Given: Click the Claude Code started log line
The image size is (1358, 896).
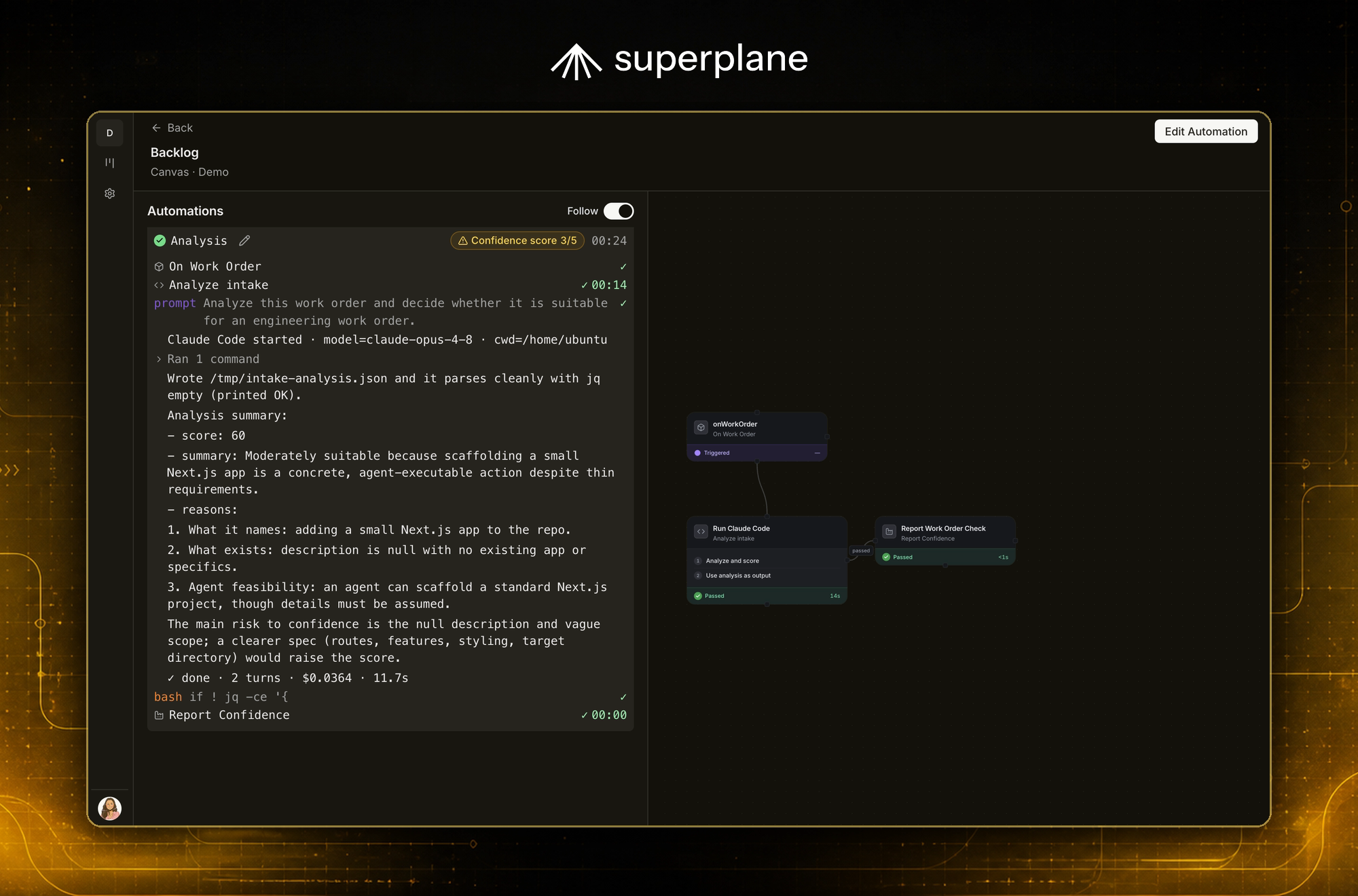Looking at the screenshot, I should [x=387, y=339].
